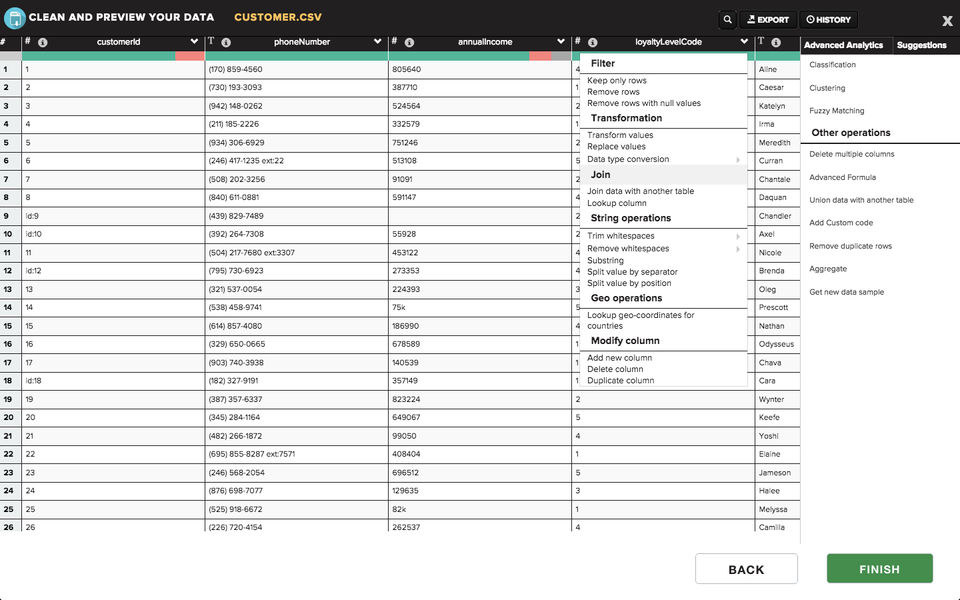
Task: Choose Substring operation
Action: [605, 261]
